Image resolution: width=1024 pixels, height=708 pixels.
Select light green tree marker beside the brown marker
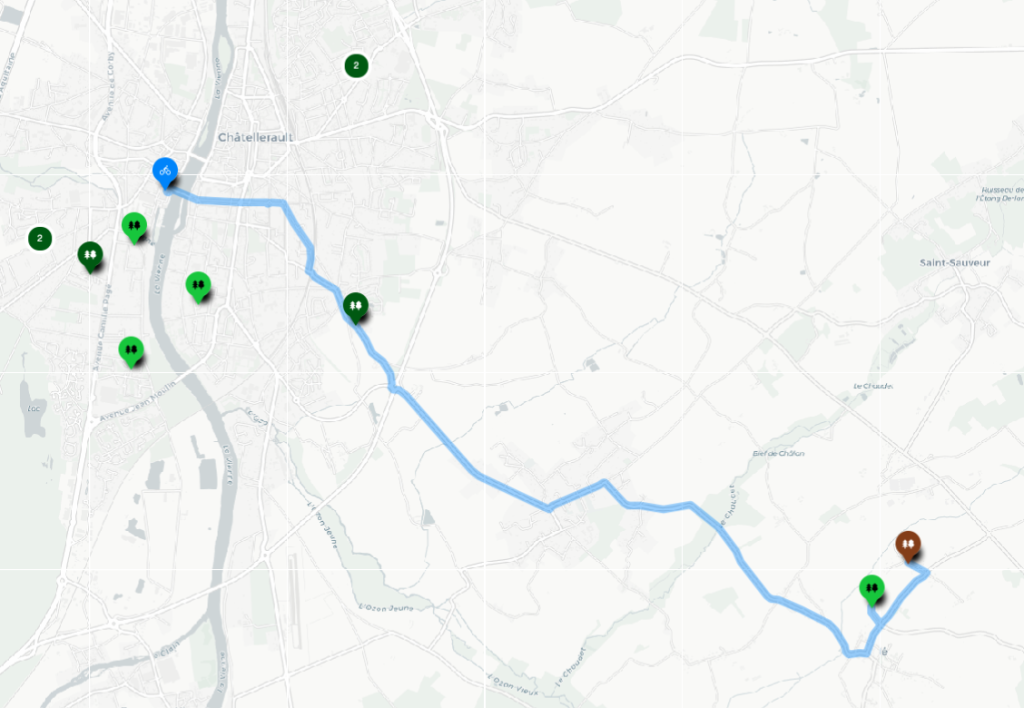(x=871, y=590)
